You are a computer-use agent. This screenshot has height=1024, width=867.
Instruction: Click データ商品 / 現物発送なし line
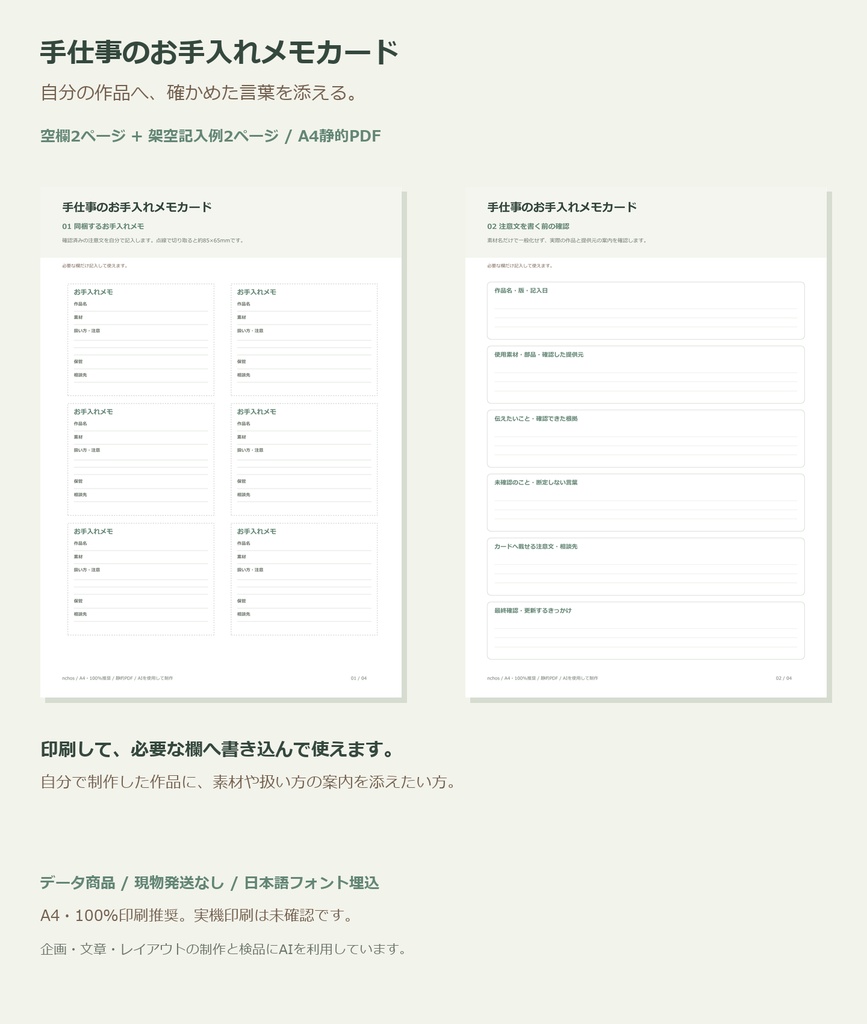point(210,883)
